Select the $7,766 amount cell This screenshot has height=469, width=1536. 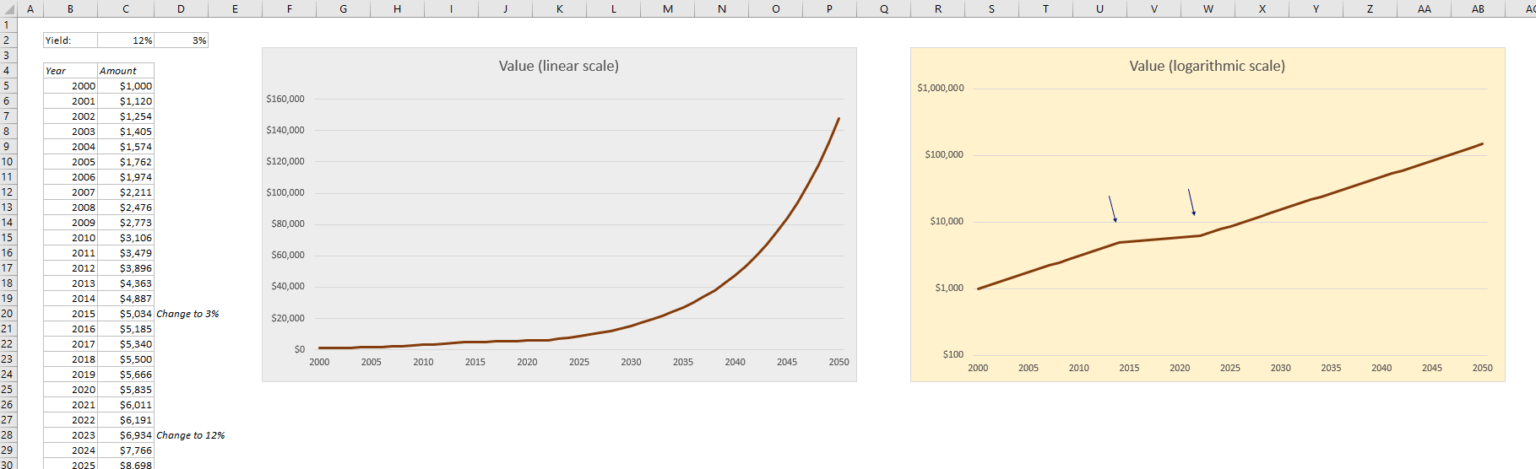pyautogui.click(x=126, y=450)
